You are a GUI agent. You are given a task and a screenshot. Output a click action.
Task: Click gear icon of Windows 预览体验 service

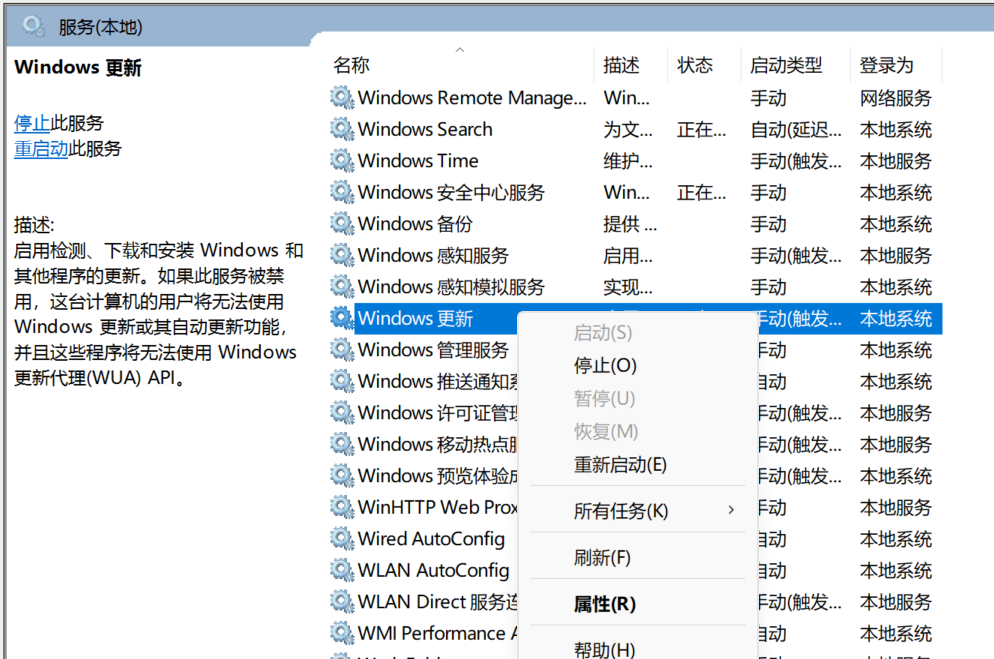click(342, 476)
